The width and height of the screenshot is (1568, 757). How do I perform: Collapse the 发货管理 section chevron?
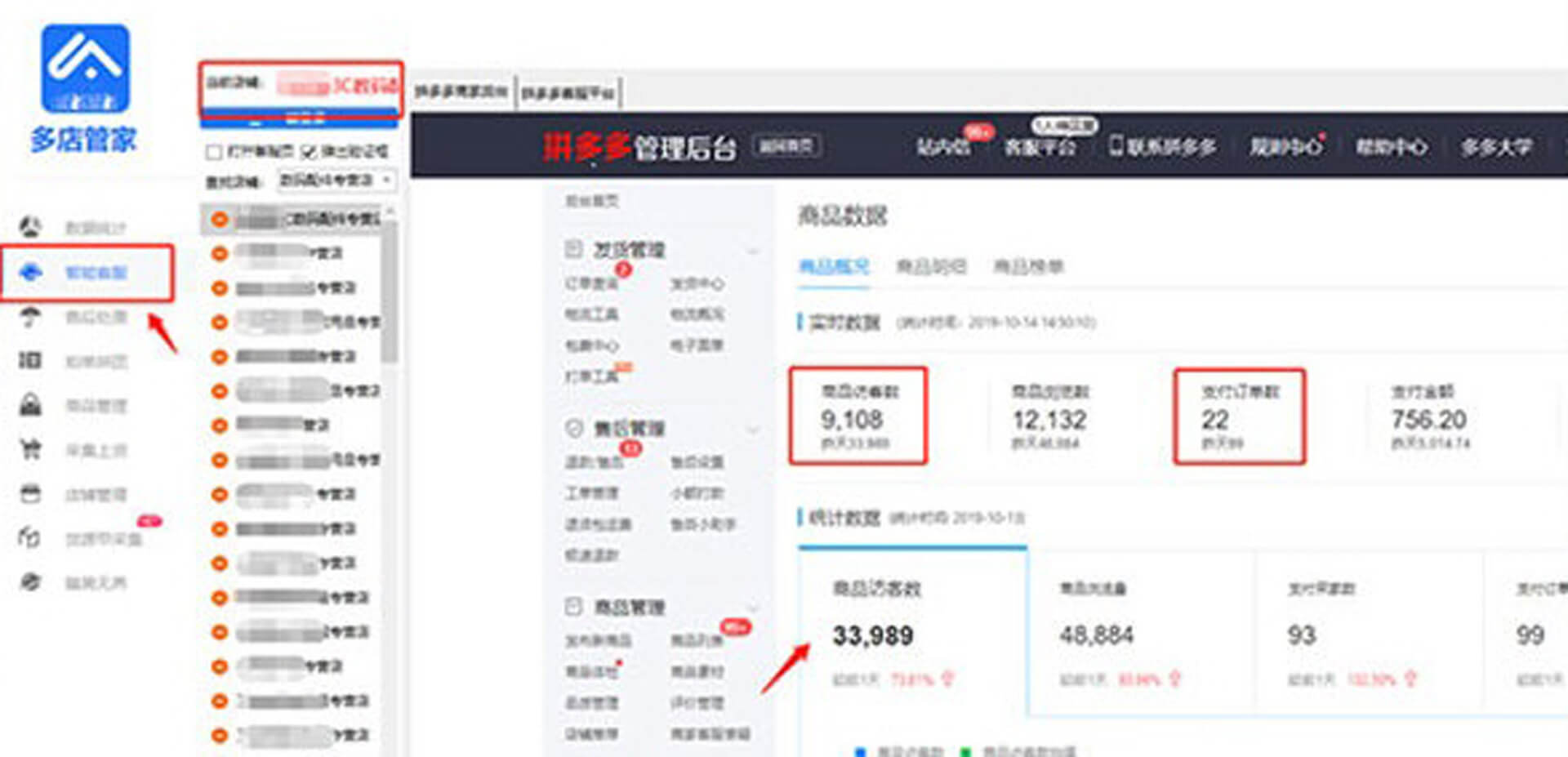pyautogui.click(x=753, y=251)
